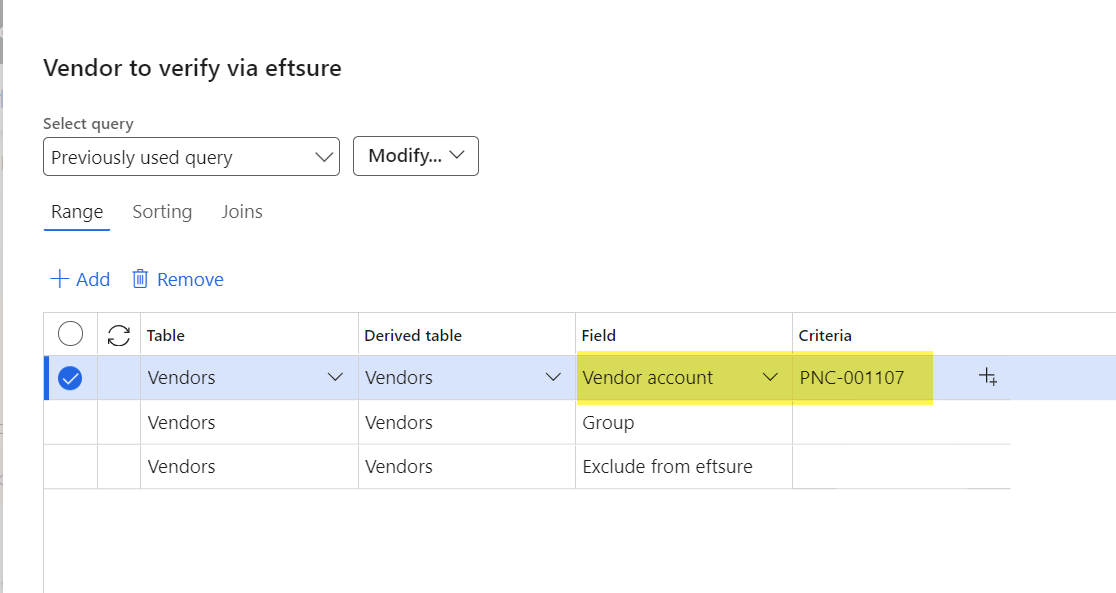This screenshot has height=593, width=1116.
Task: Click the Derived table column header
Action: 467,335
